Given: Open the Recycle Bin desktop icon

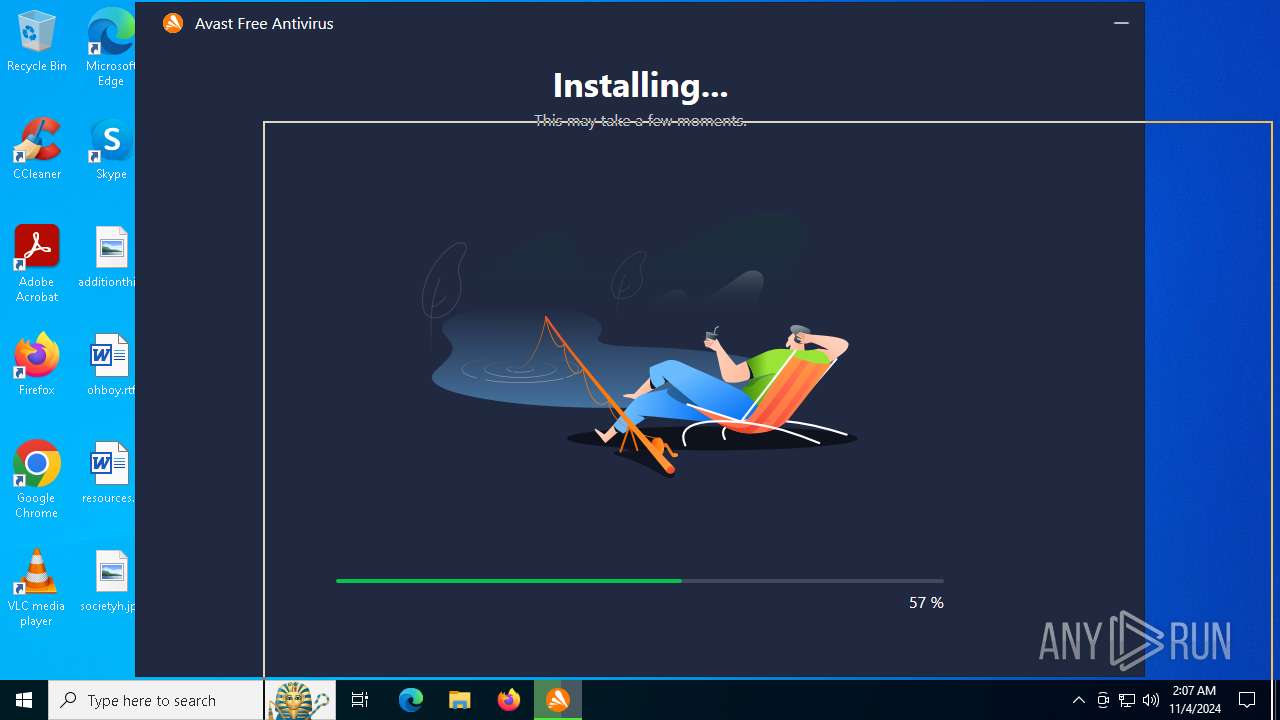Looking at the screenshot, I should (37, 41).
